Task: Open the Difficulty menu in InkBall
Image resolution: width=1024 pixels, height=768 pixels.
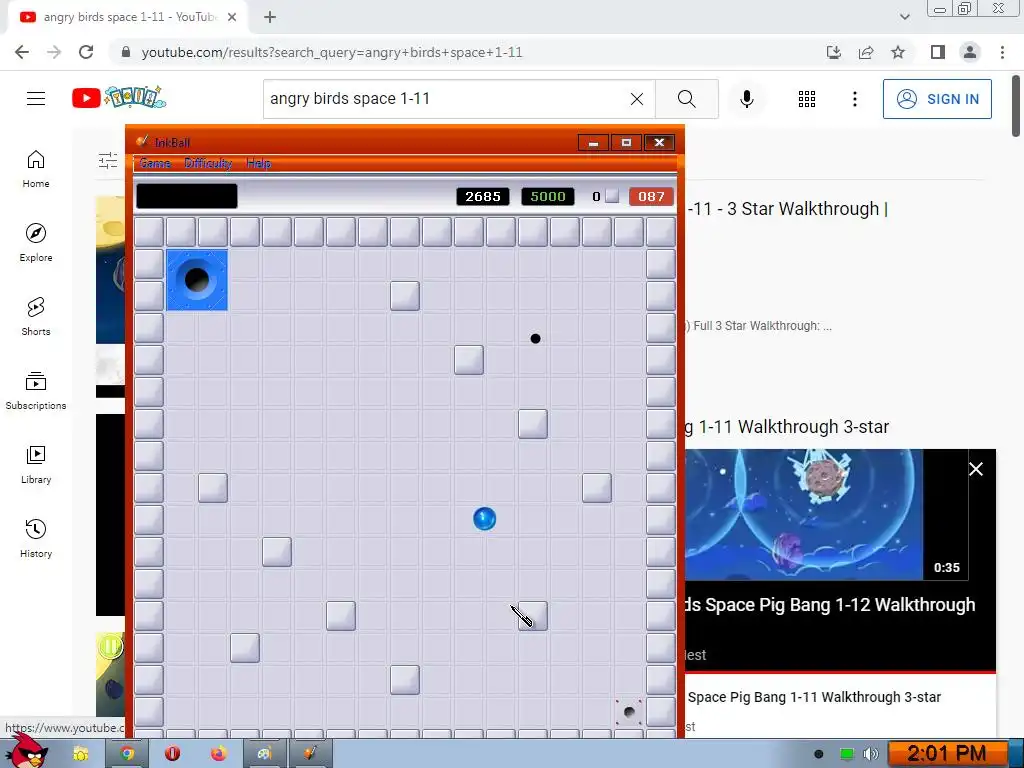Action: pyautogui.click(x=208, y=163)
